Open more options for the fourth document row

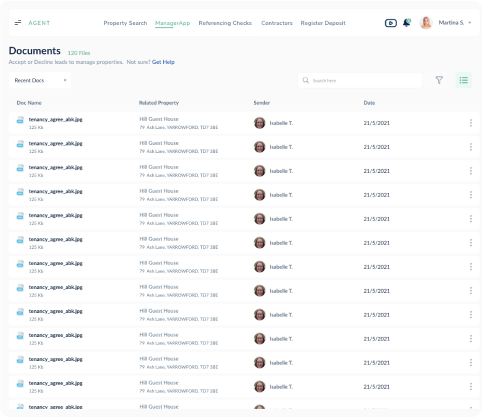tap(471, 195)
